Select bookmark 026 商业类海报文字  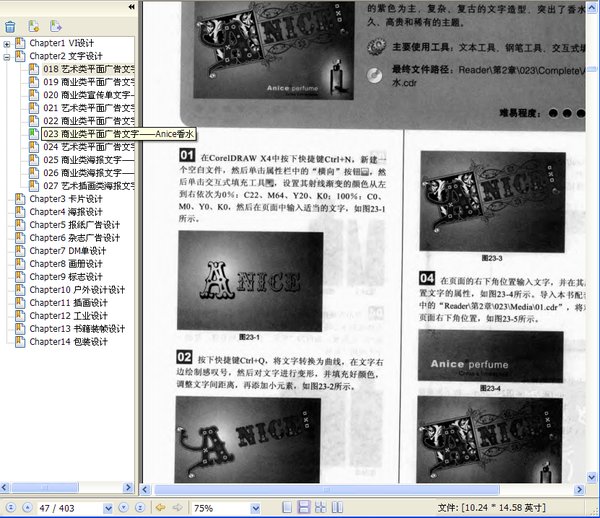[x=88, y=173]
